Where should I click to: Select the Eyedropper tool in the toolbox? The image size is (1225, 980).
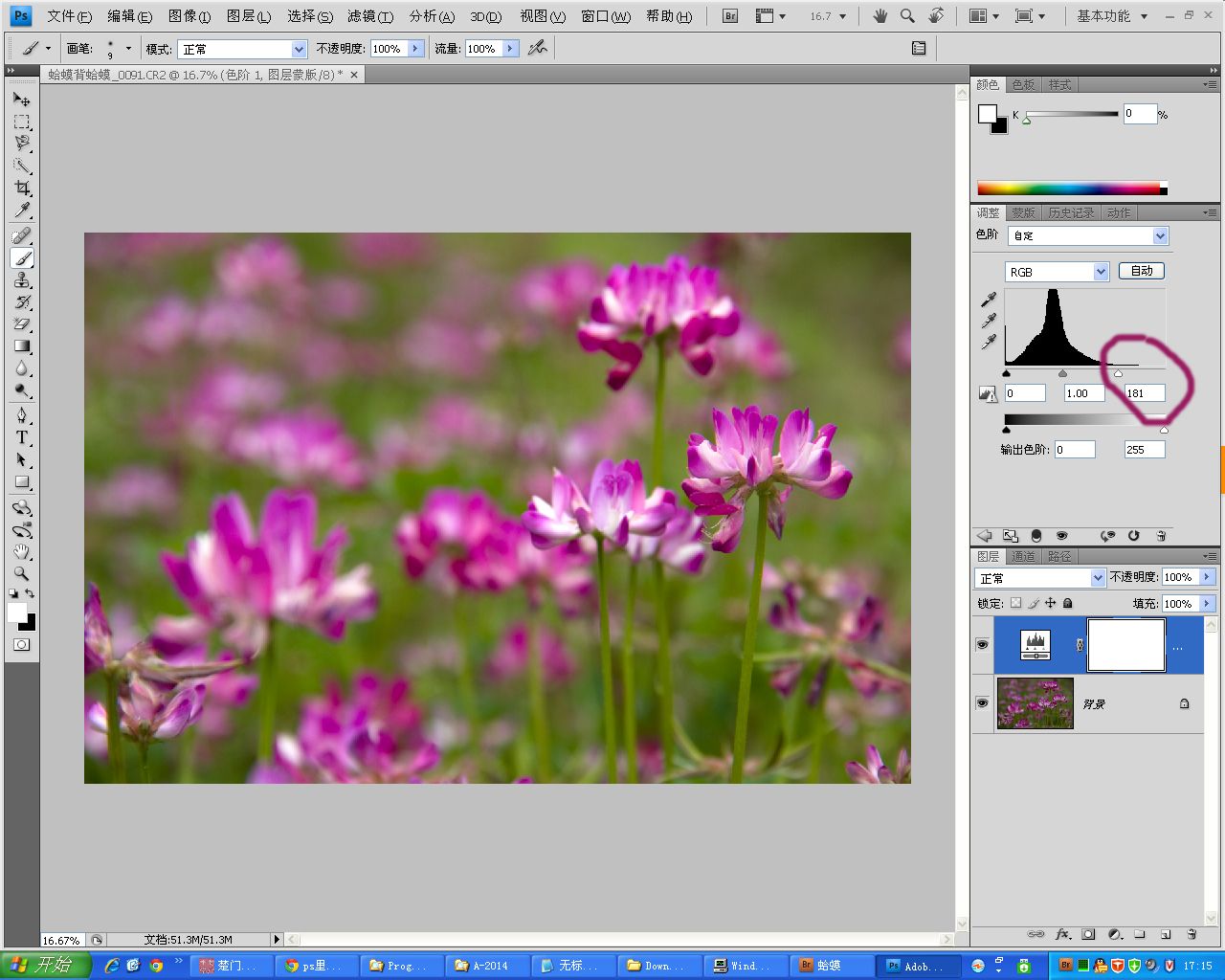22,210
